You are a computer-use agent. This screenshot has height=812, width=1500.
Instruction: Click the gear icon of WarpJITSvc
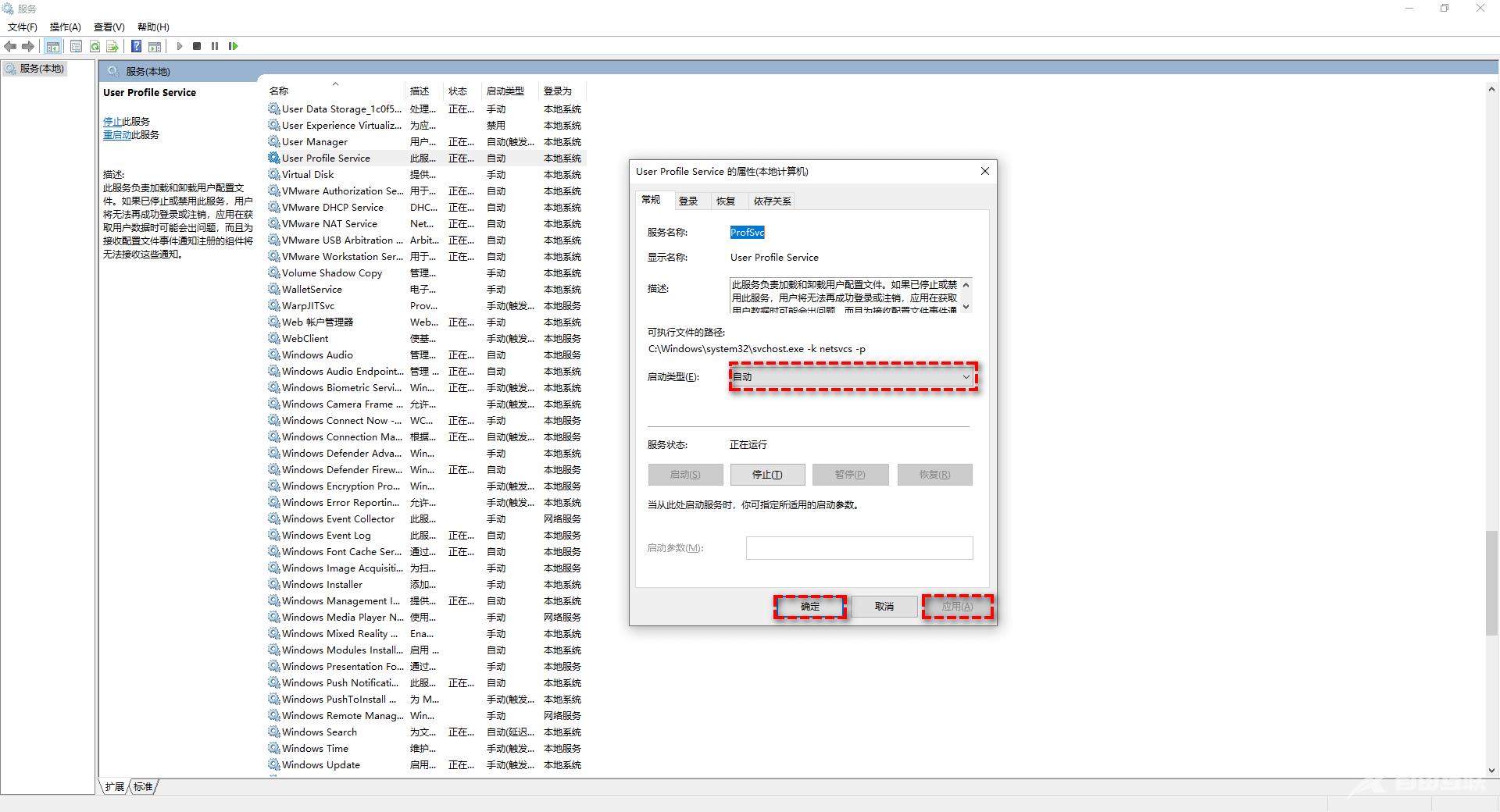pos(273,305)
